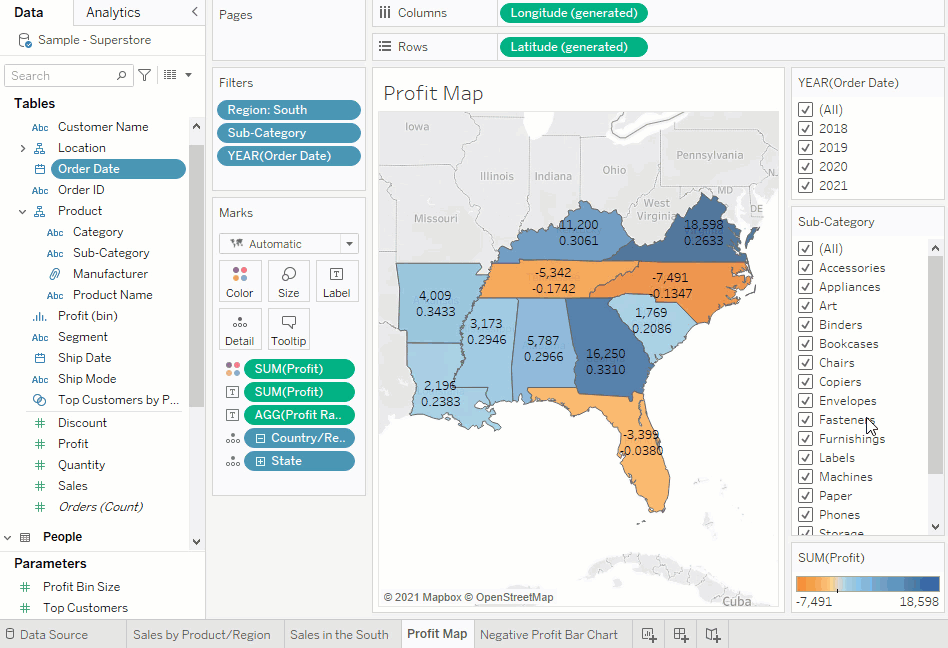
Task: Open the Detail marks control
Action: 240,329
